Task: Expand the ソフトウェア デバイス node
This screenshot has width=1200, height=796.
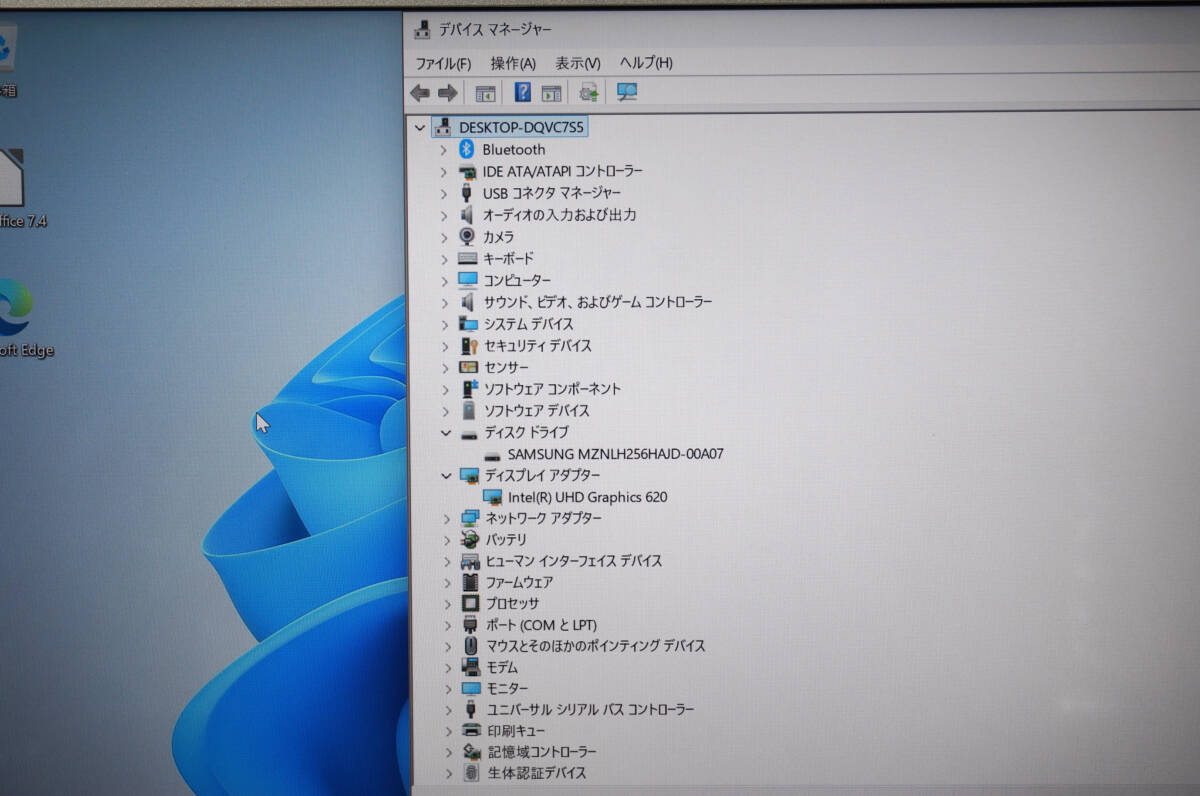Action: click(x=446, y=411)
